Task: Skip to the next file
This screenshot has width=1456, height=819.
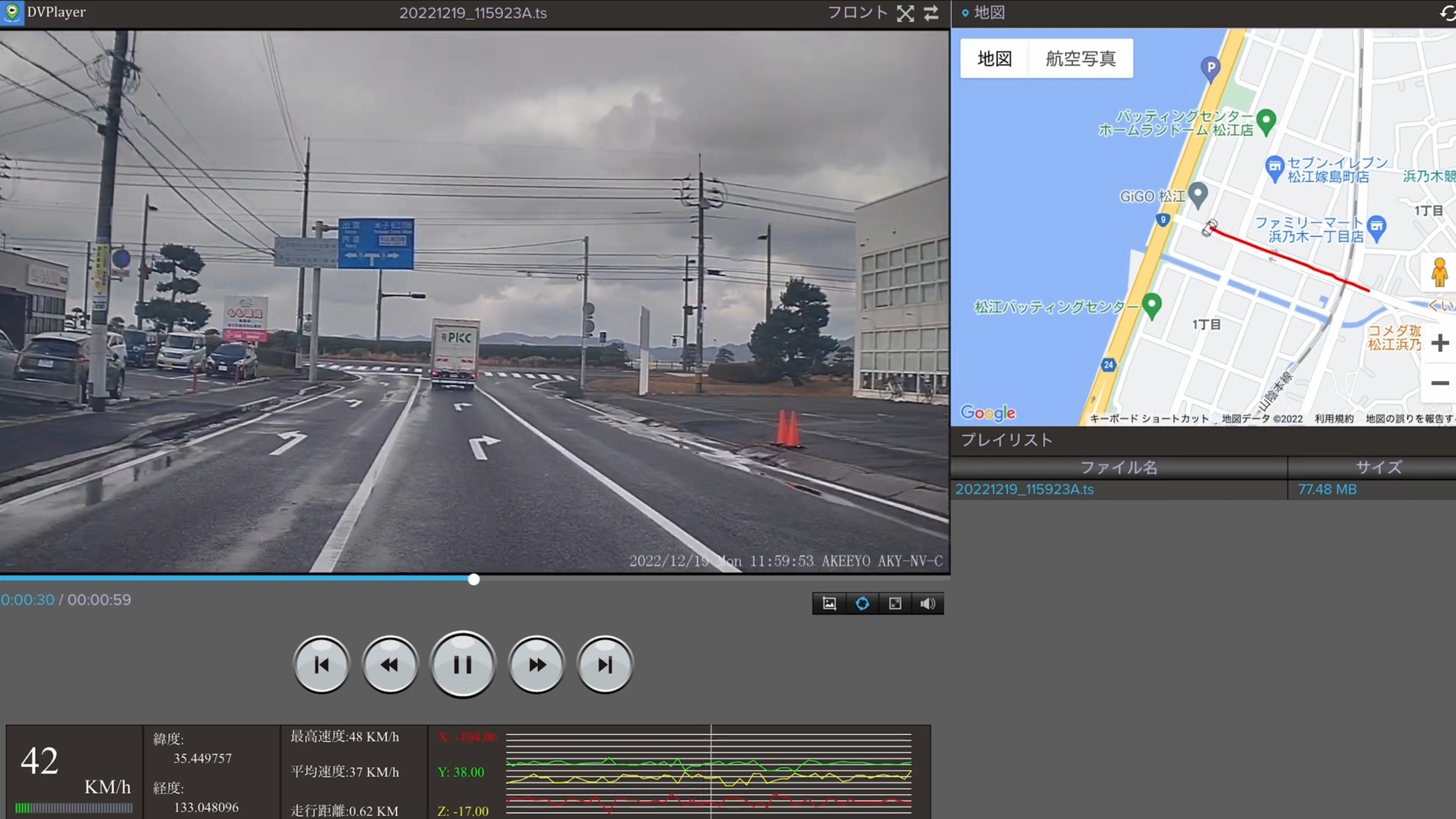Action: point(605,665)
